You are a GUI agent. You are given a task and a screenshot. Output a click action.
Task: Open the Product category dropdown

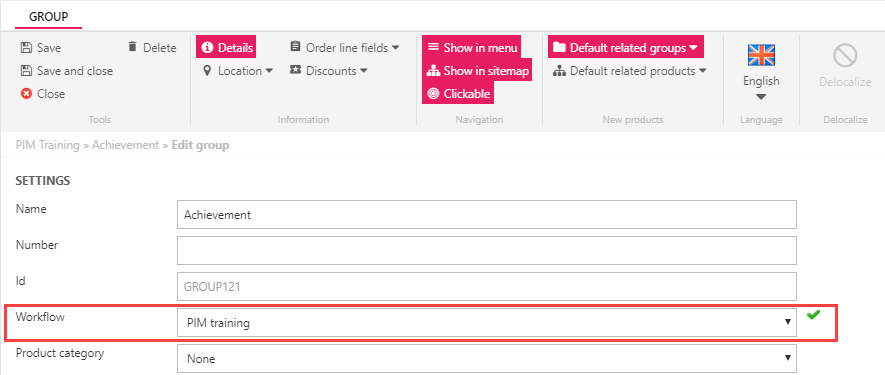click(x=487, y=359)
